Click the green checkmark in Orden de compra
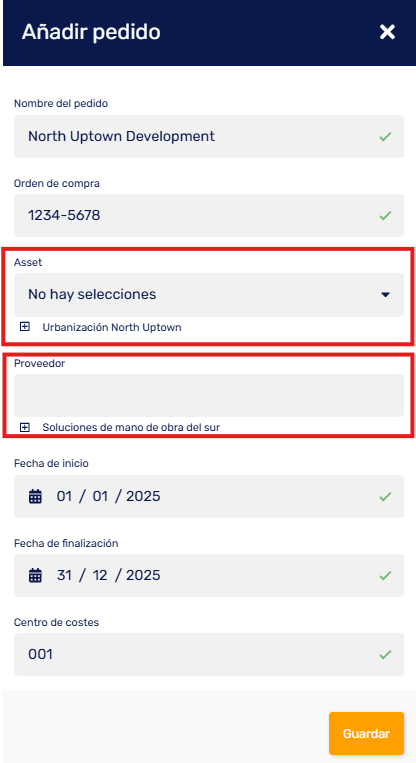The image size is (416, 763). click(x=385, y=215)
